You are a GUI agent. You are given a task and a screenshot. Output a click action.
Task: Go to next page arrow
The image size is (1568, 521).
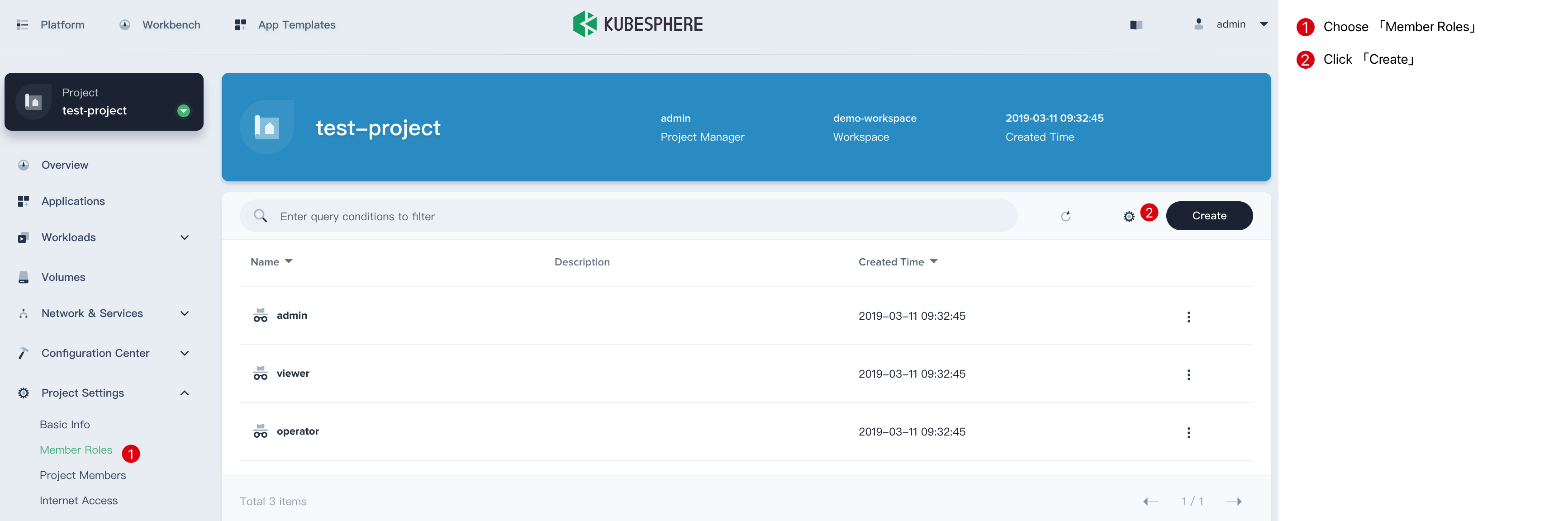point(1234,502)
